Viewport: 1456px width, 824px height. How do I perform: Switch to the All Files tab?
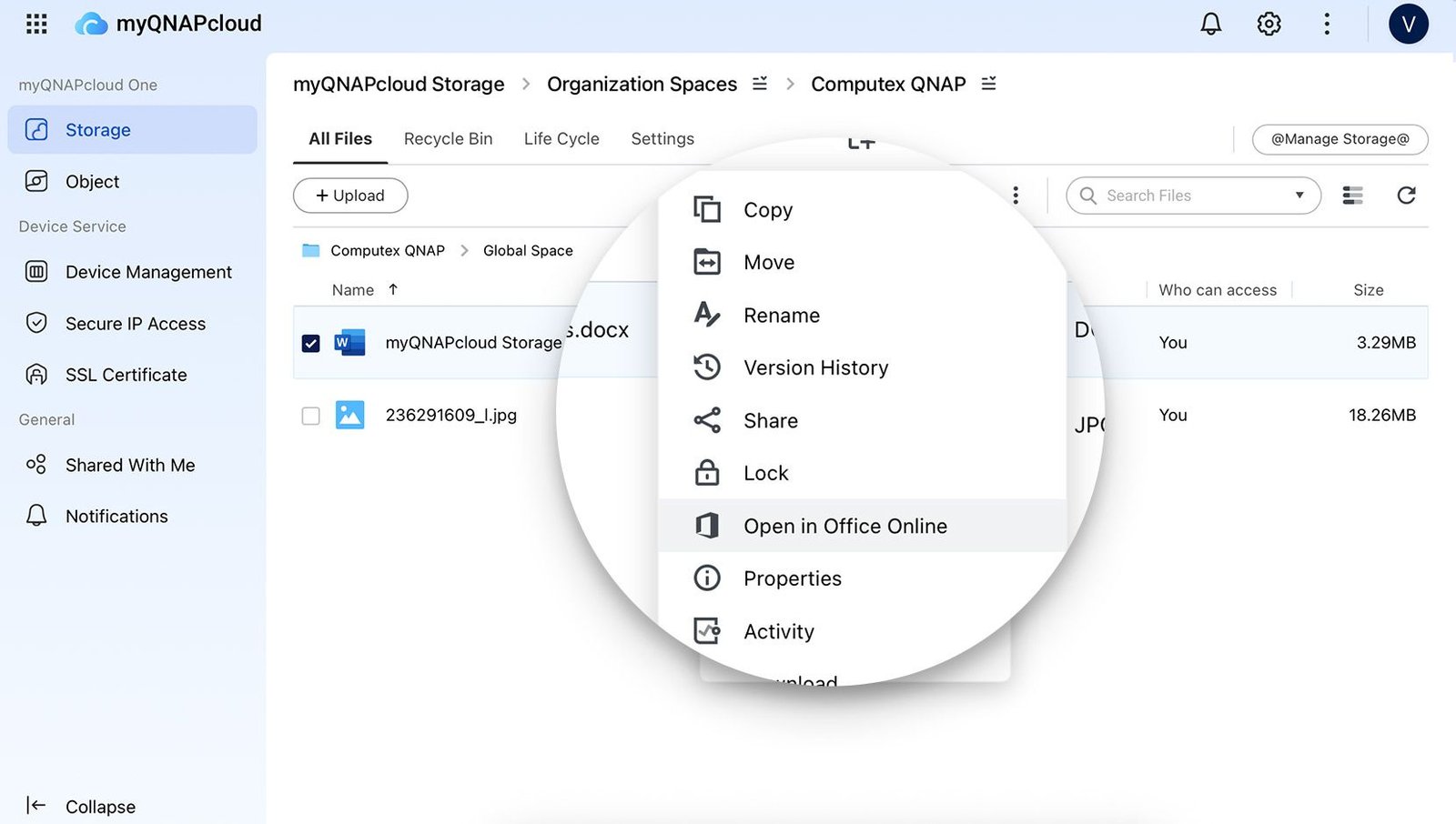[340, 139]
